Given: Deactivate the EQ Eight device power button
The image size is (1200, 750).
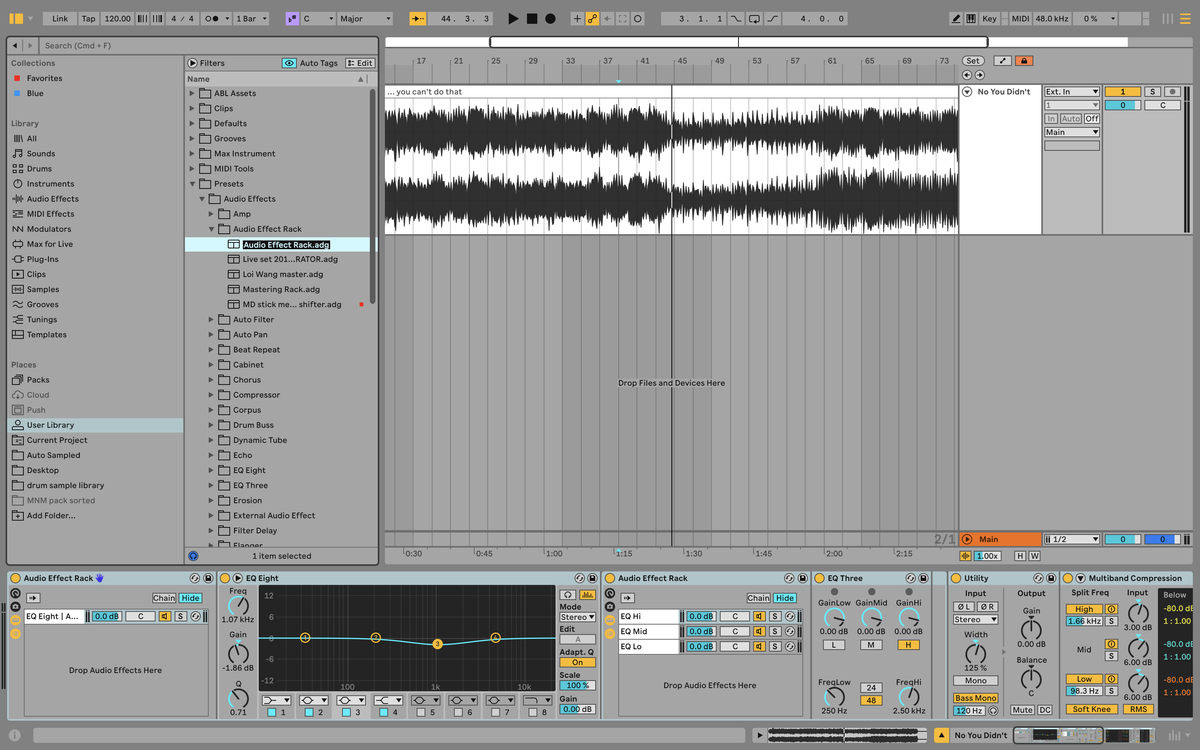Looking at the screenshot, I should coord(225,578).
